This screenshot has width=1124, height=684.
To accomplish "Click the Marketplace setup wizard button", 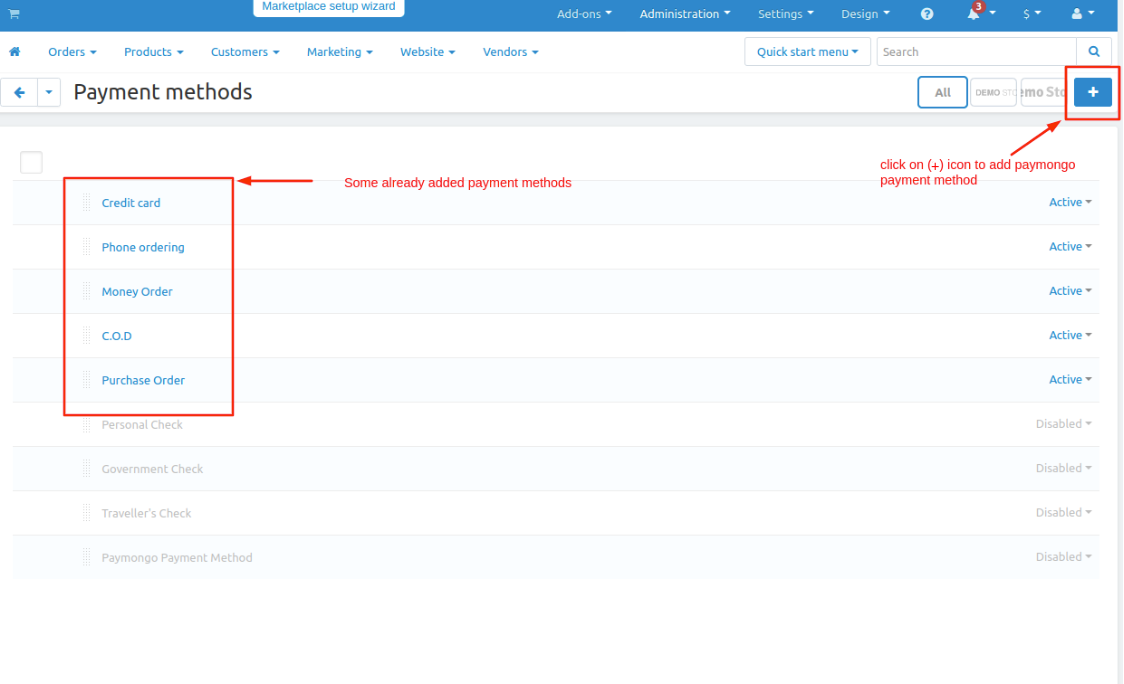I will click(328, 7).
